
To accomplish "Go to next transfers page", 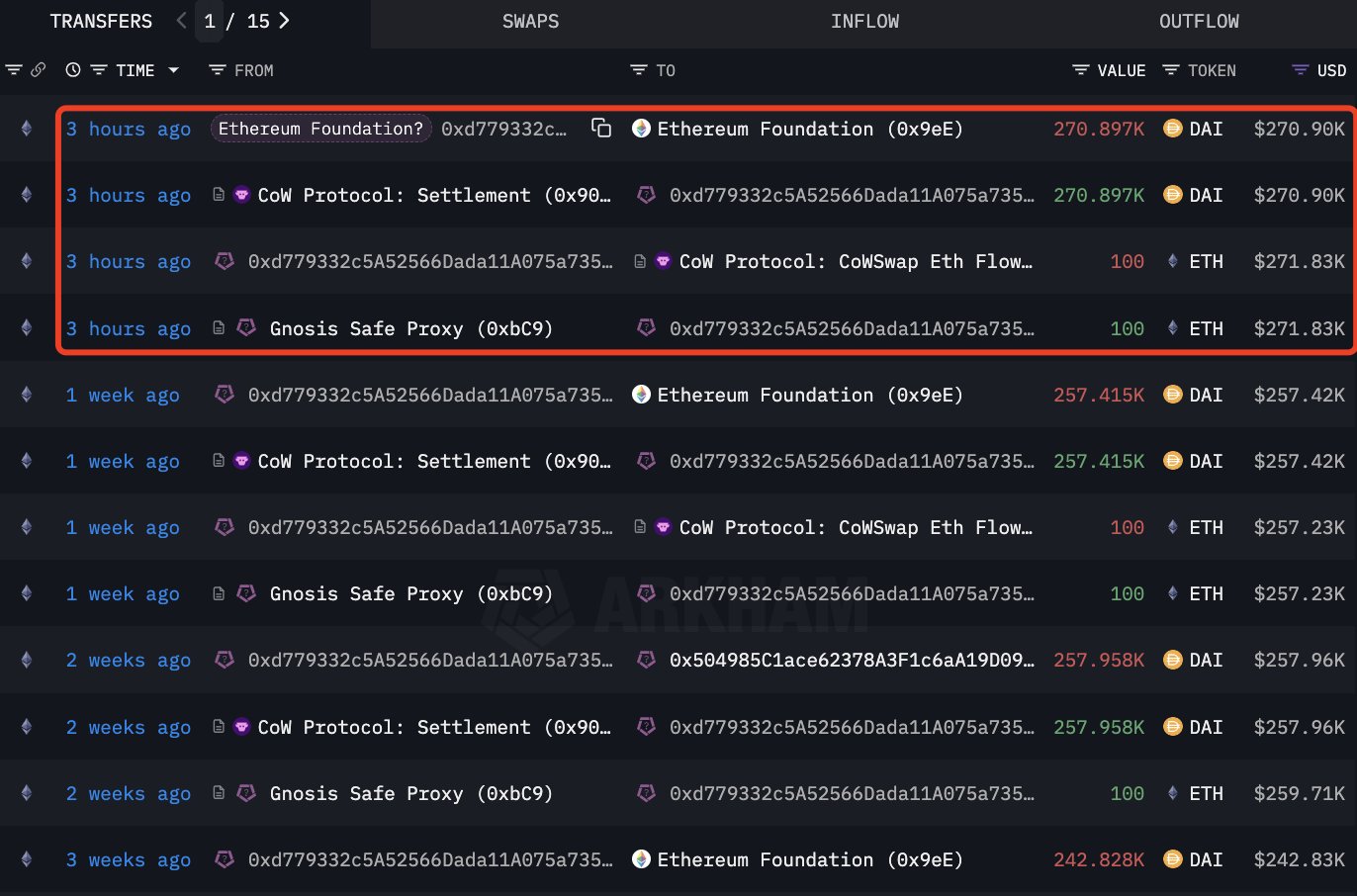I will [285, 21].
